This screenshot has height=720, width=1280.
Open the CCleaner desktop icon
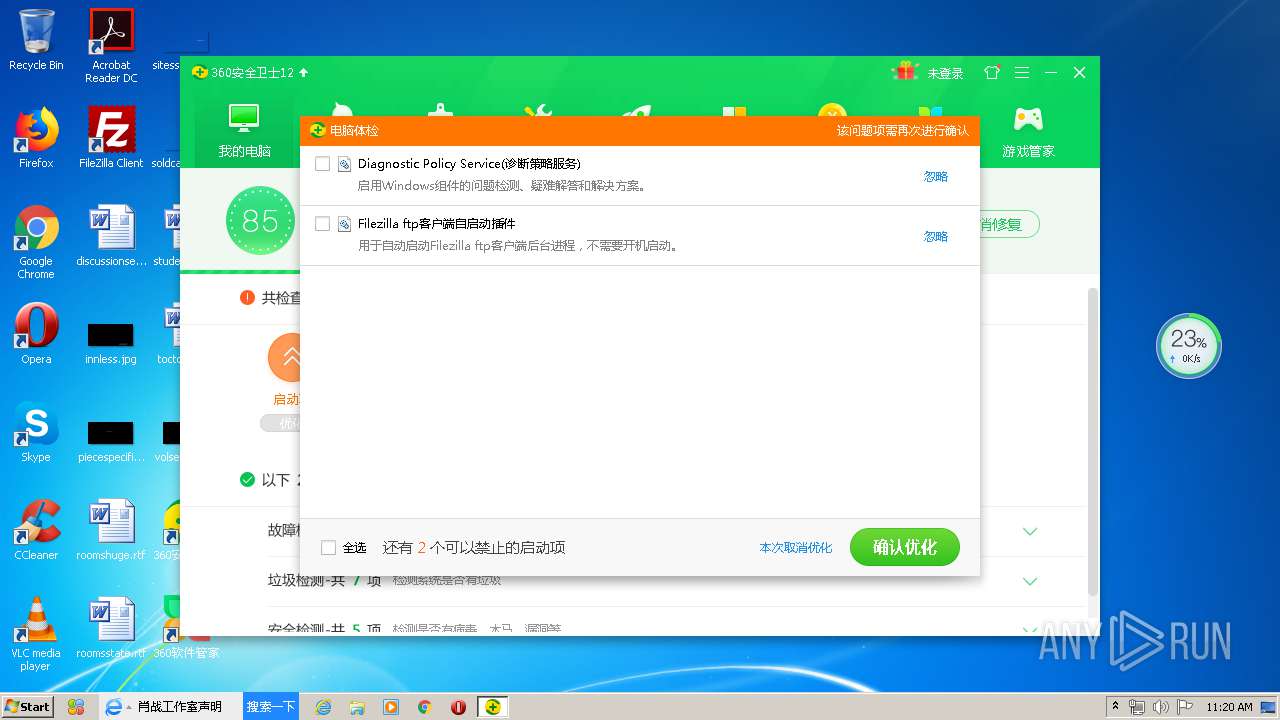pyautogui.click(x=36, y=530)
